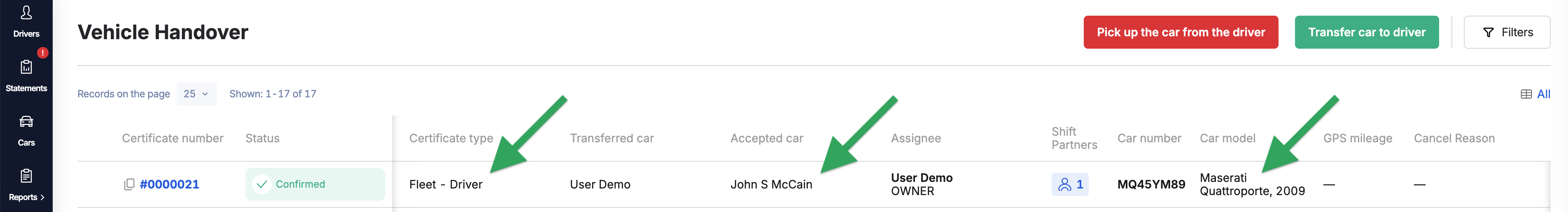Open certificate #0000021 link
The height and width of the screenshot is (212, 1568).
click(169, 184)
